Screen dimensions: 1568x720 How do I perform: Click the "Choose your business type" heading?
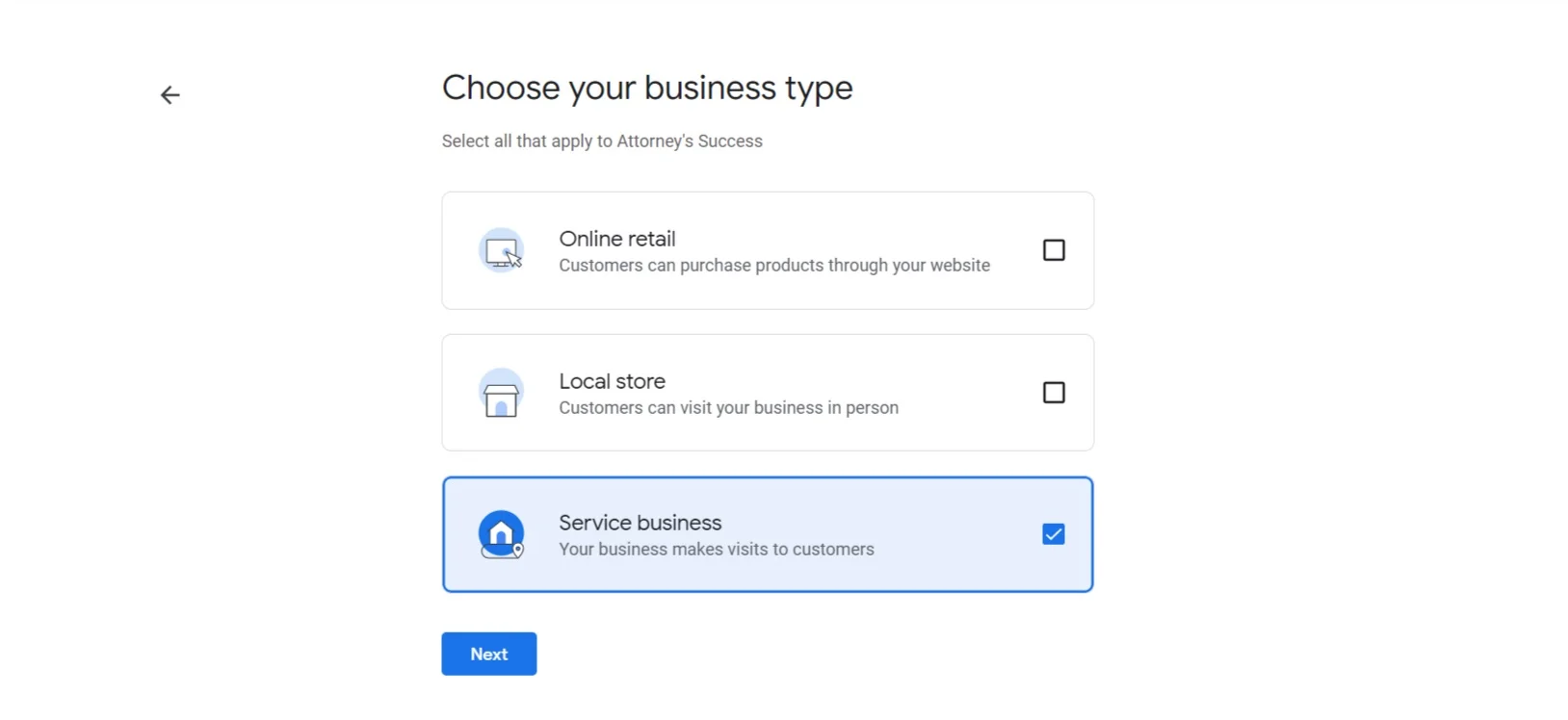point(647,89)
